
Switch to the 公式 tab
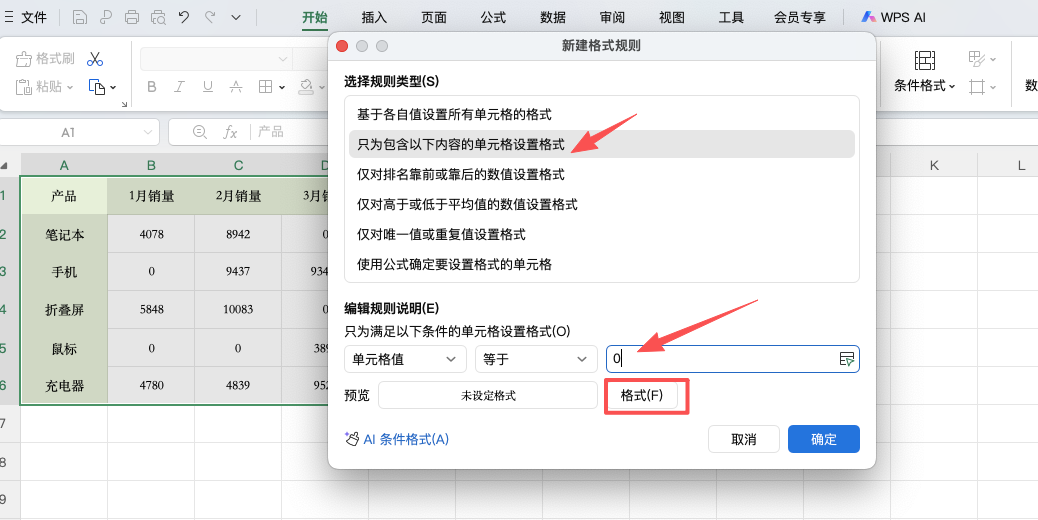tap(493, 17)
